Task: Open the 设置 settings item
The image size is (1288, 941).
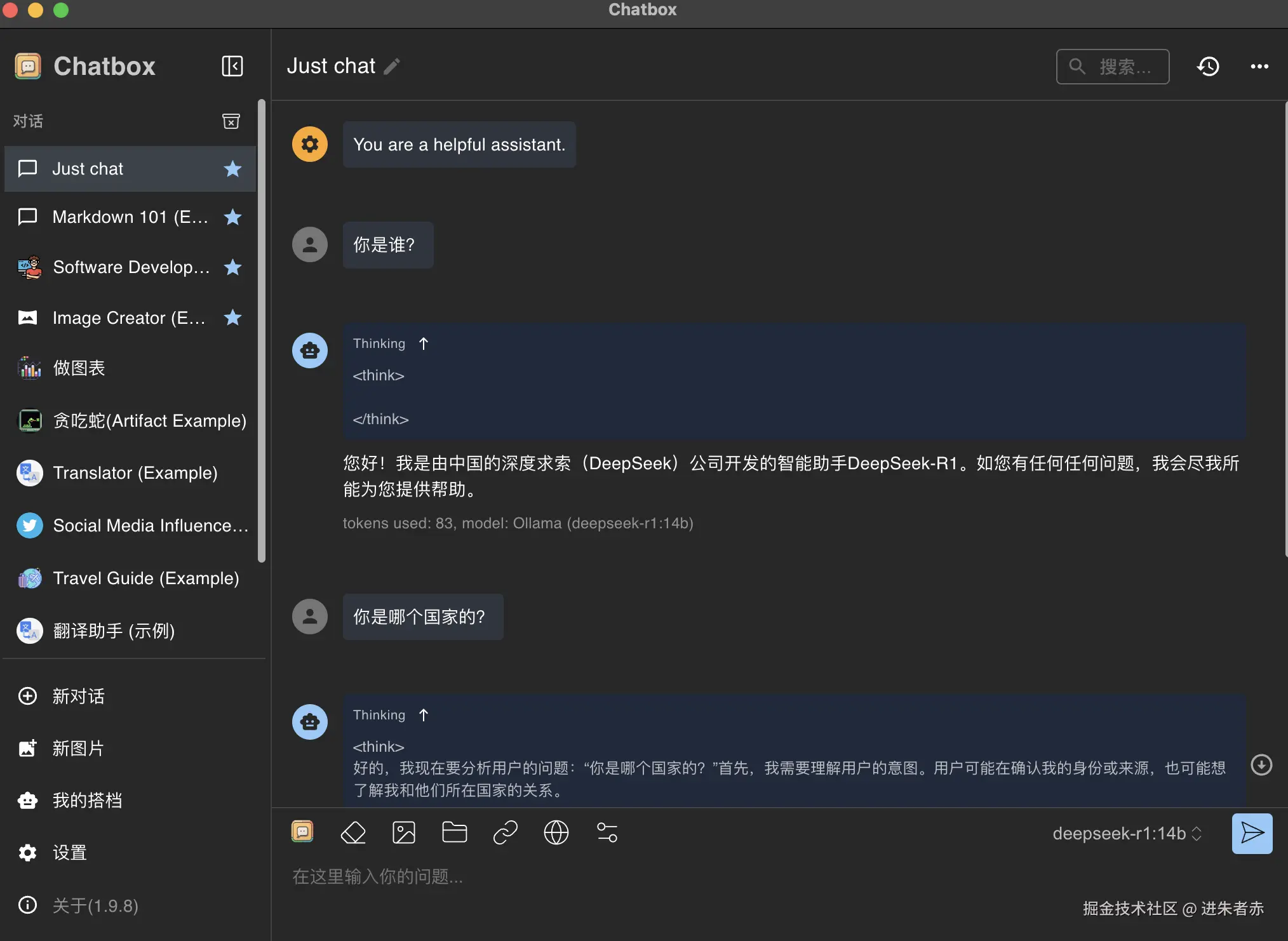Action: pyautogui.click(x=69, y=853)
